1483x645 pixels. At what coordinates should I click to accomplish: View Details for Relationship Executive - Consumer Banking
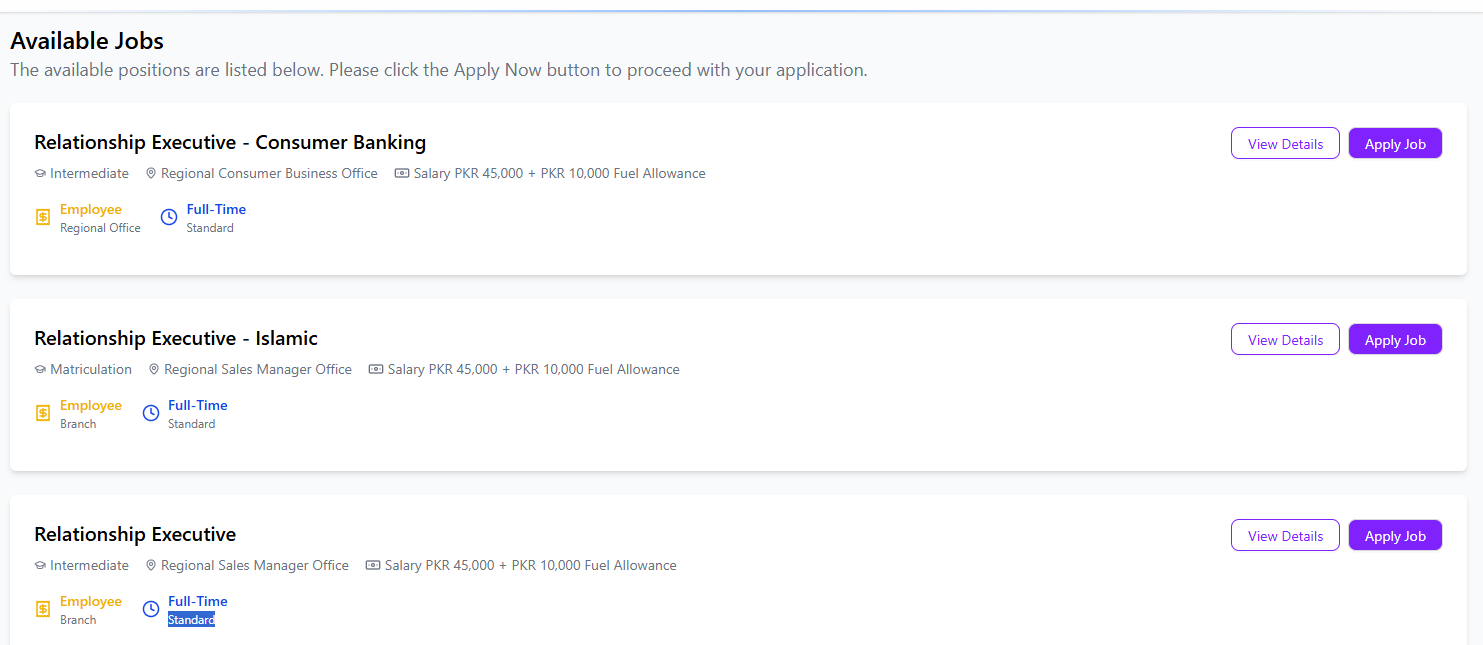pos(1285,144)
